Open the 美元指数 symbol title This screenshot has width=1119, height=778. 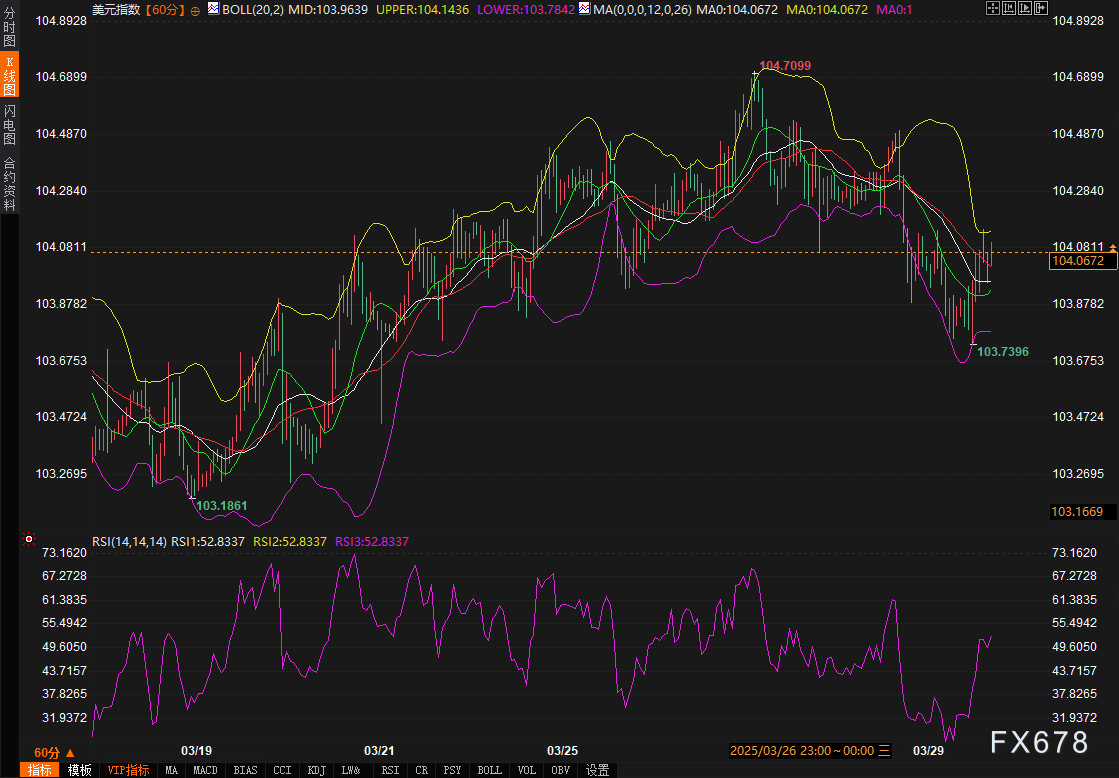point(115,9)
